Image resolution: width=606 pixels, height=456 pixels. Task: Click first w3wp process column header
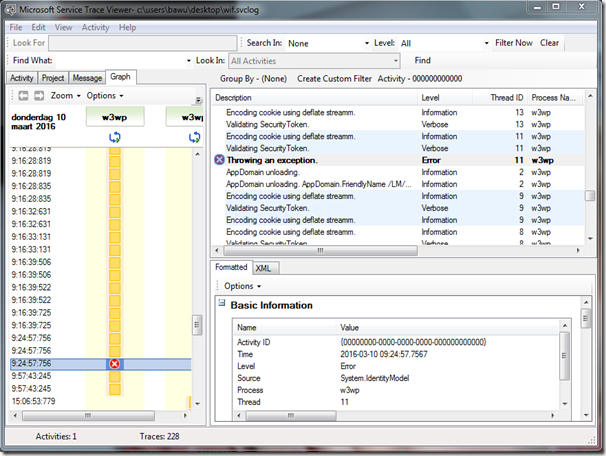[x=115, y=117]
